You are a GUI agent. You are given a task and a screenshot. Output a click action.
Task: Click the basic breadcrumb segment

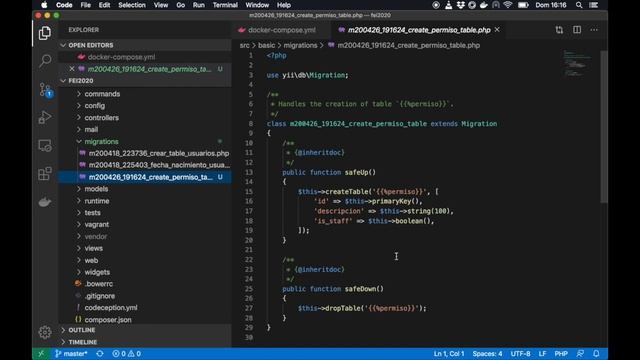tap(267, 45)
